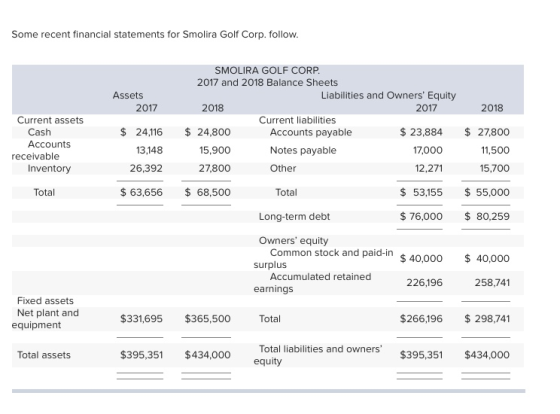Image resolution: width=560 pixels, height=414 pixels.
Task: Select Total assets 2017 value $395,351
Action: 141,355
